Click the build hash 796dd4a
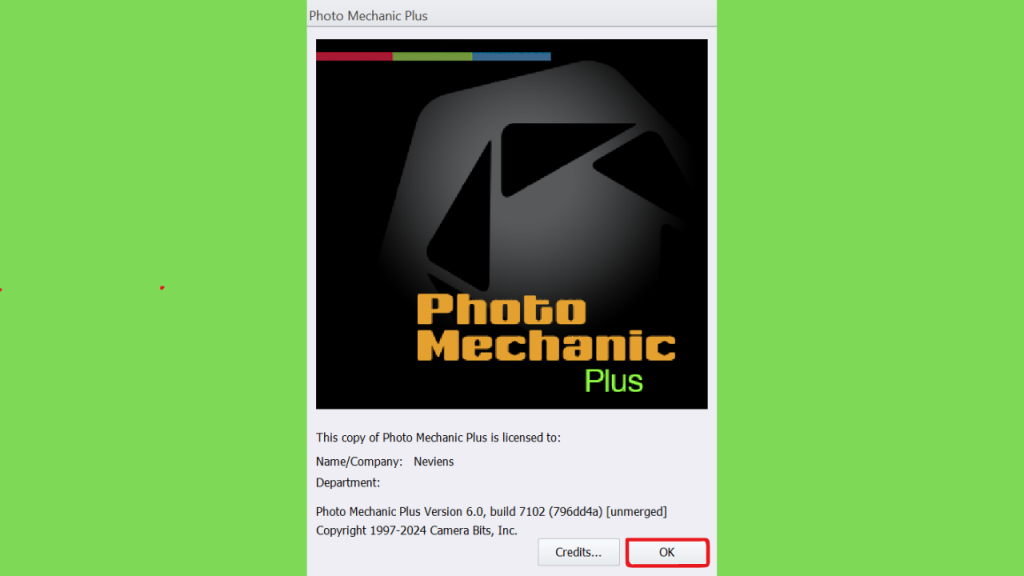 [x=575, y=511]
